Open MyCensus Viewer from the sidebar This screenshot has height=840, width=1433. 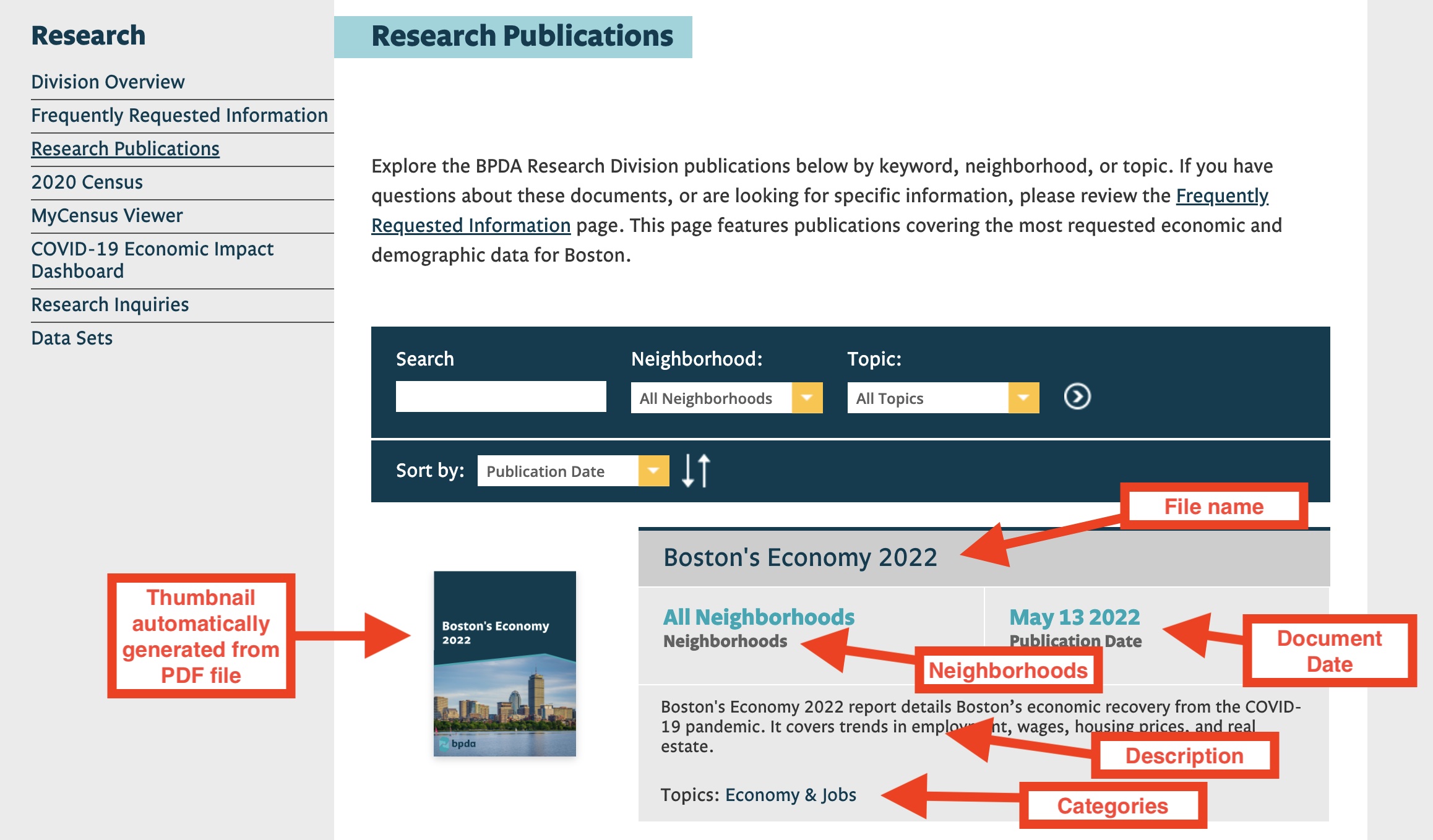(106, 215)
